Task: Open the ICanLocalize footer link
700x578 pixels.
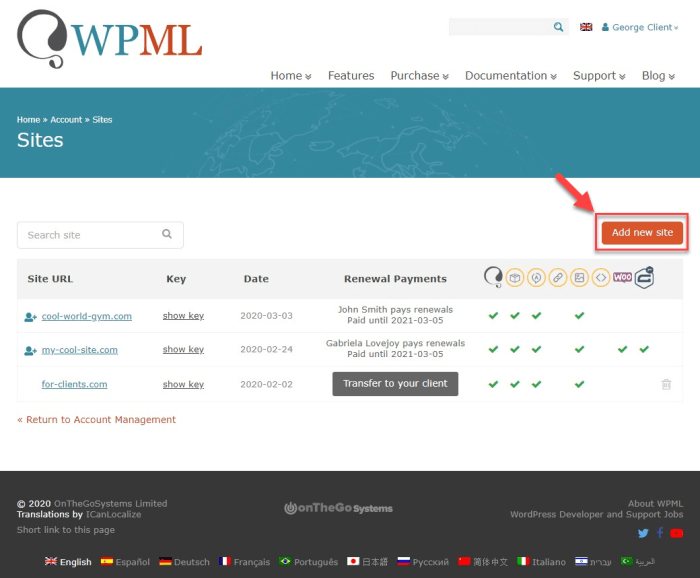Action: click(x=113, y=514)
